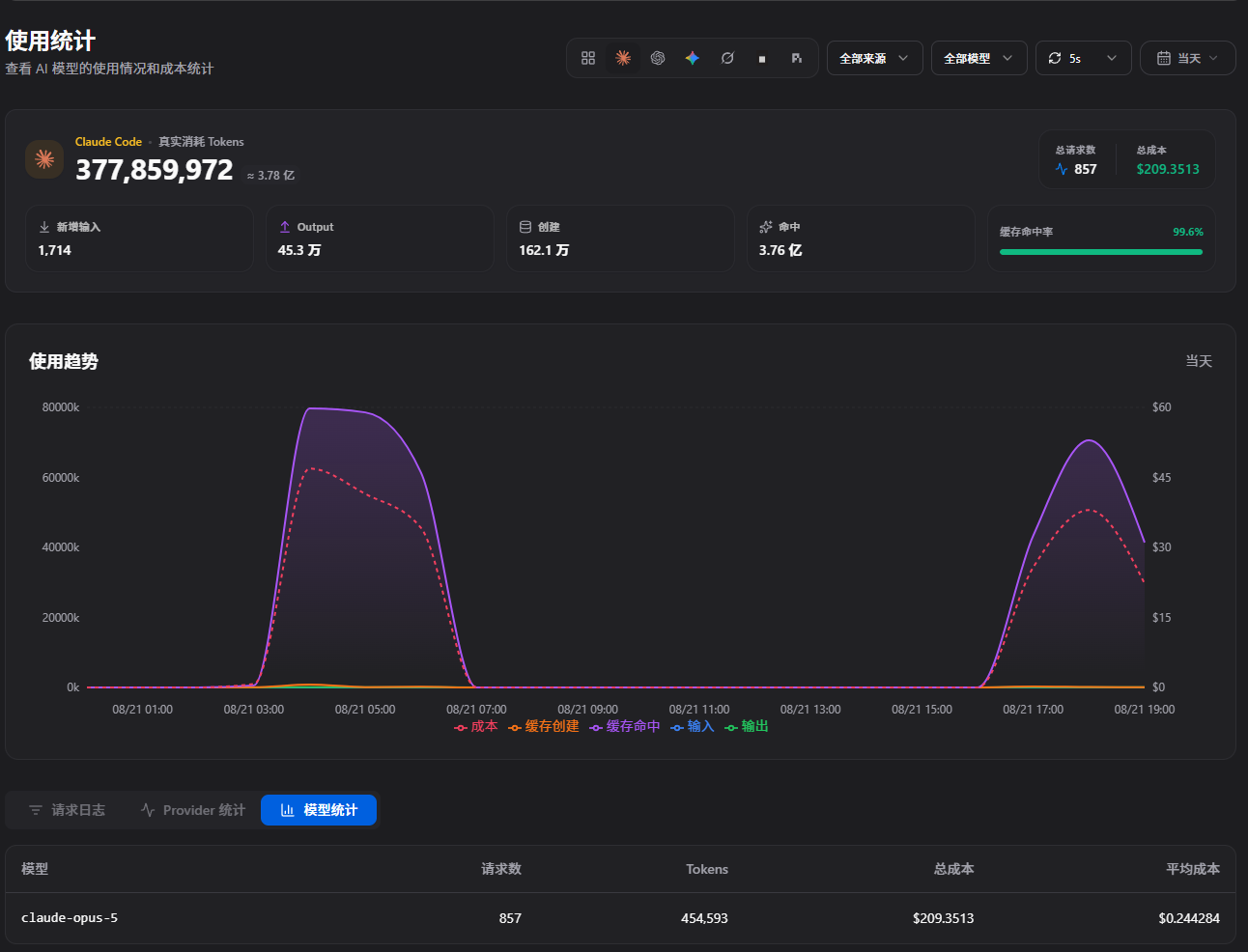The width and height of the screenshot is (1248, 952).
Task: Expand the 5s refresh interval dropdown
Action: [1084, 58]
